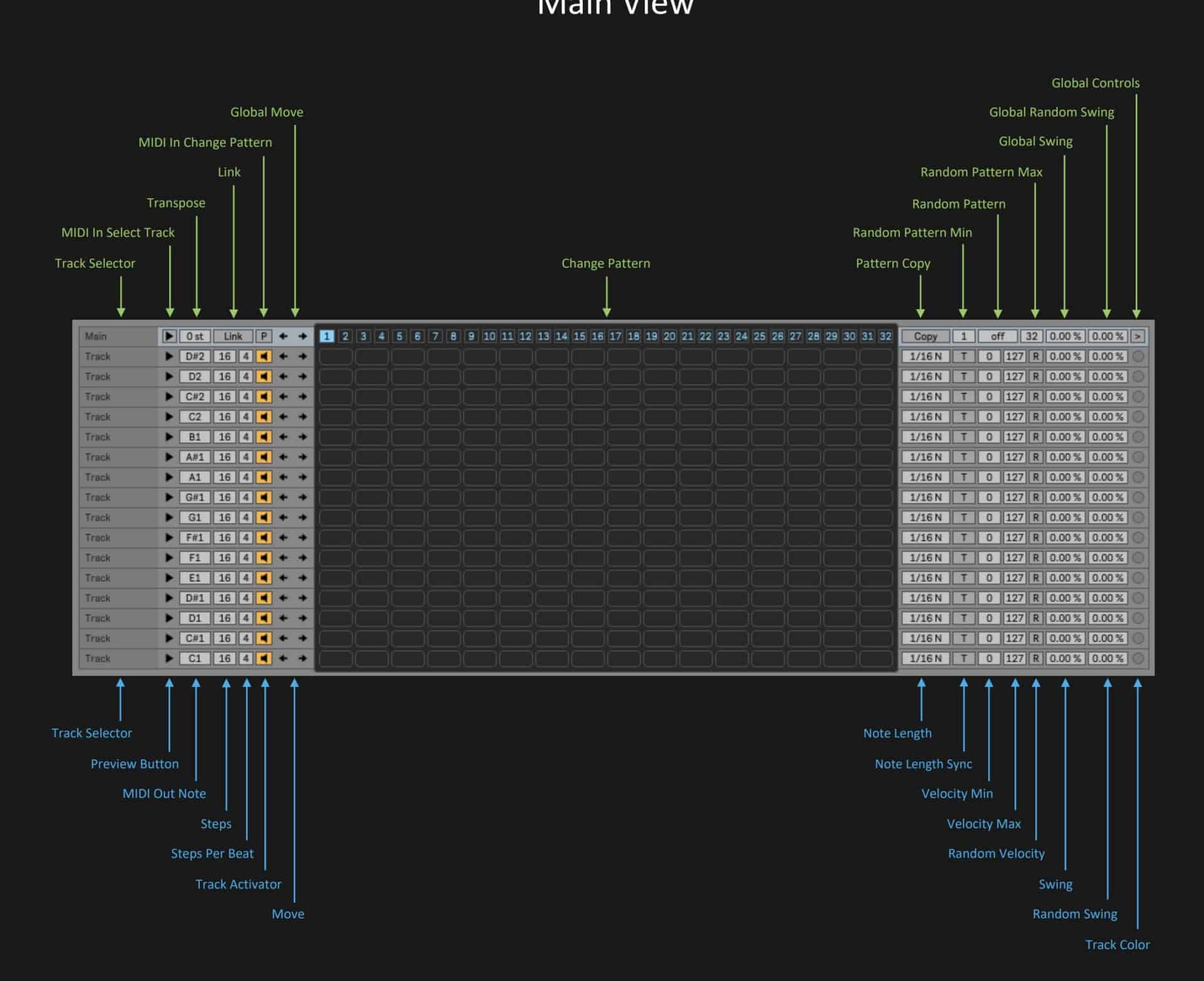Open the 1/16 N Note Length selector on the D2 track

coord(927,376)
